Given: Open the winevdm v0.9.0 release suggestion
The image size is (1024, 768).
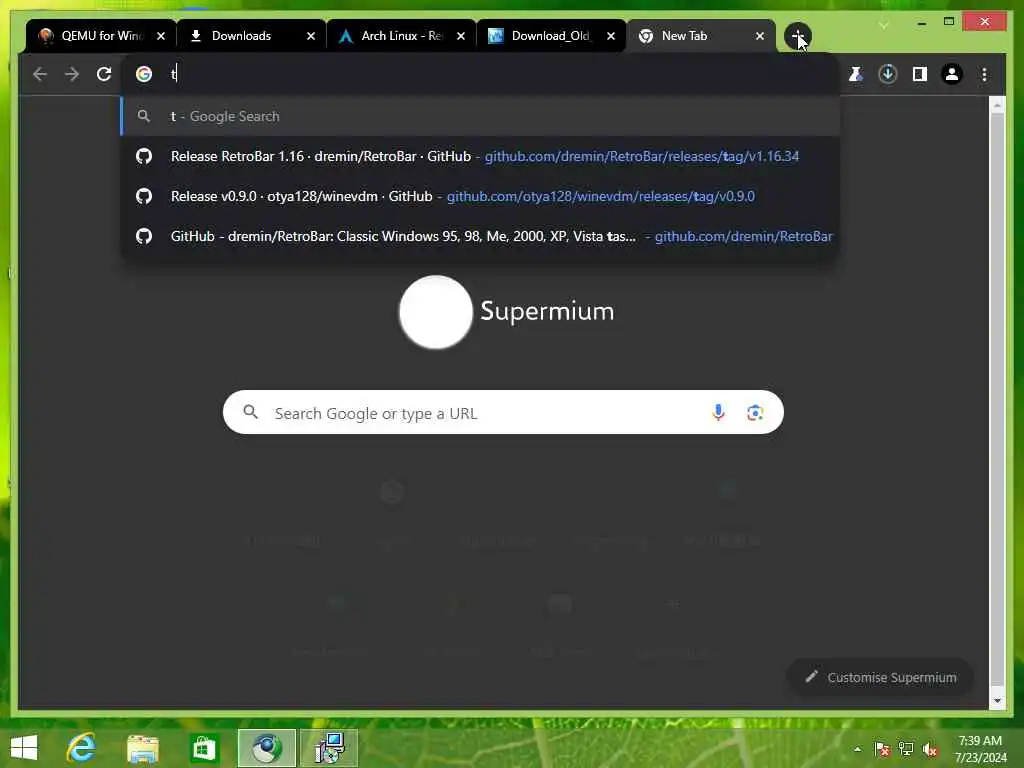Looking at the screenshot, I should pyautogui.click(x=480, y=196).
